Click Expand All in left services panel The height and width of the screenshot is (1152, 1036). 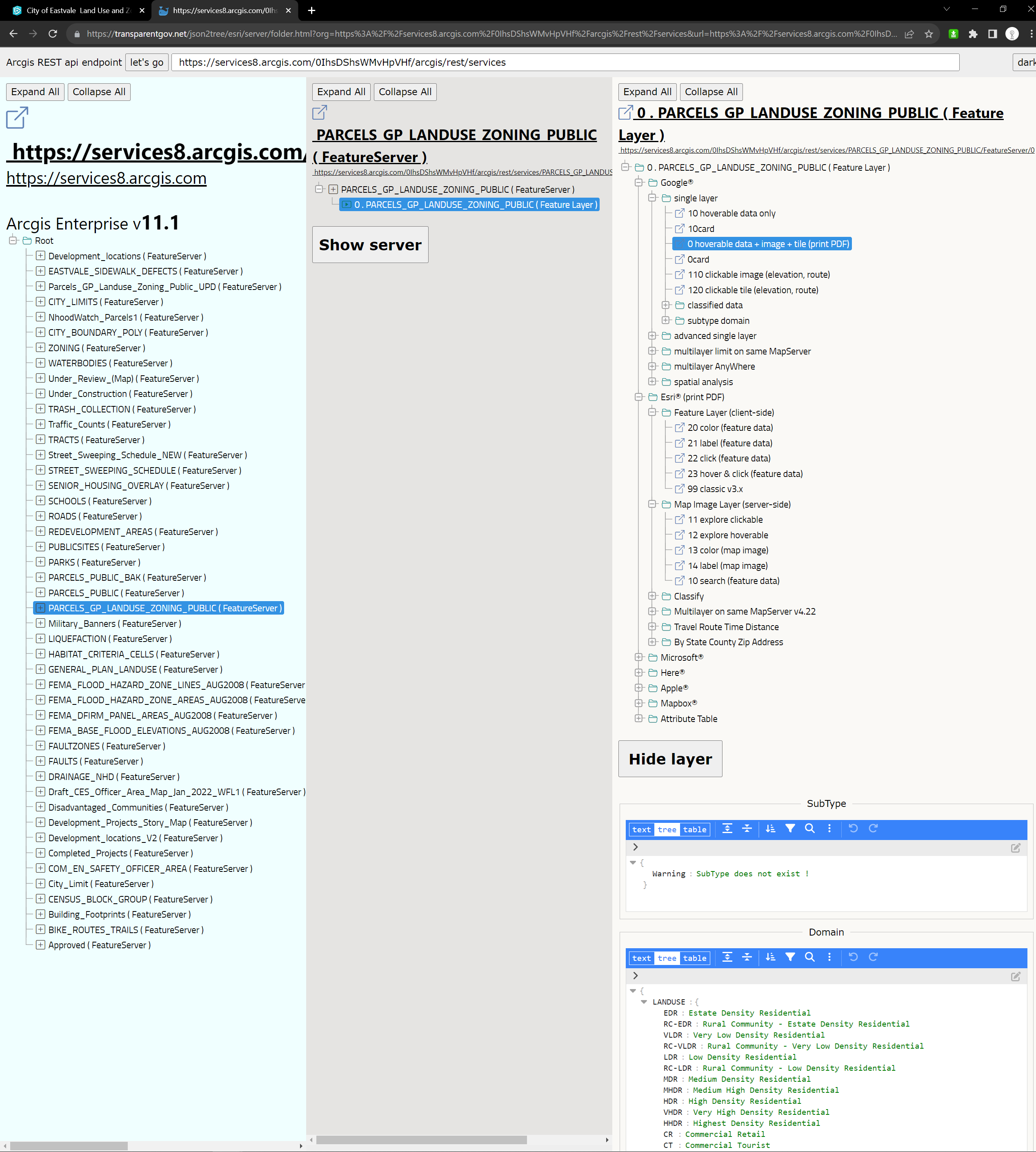pos(35,92)
